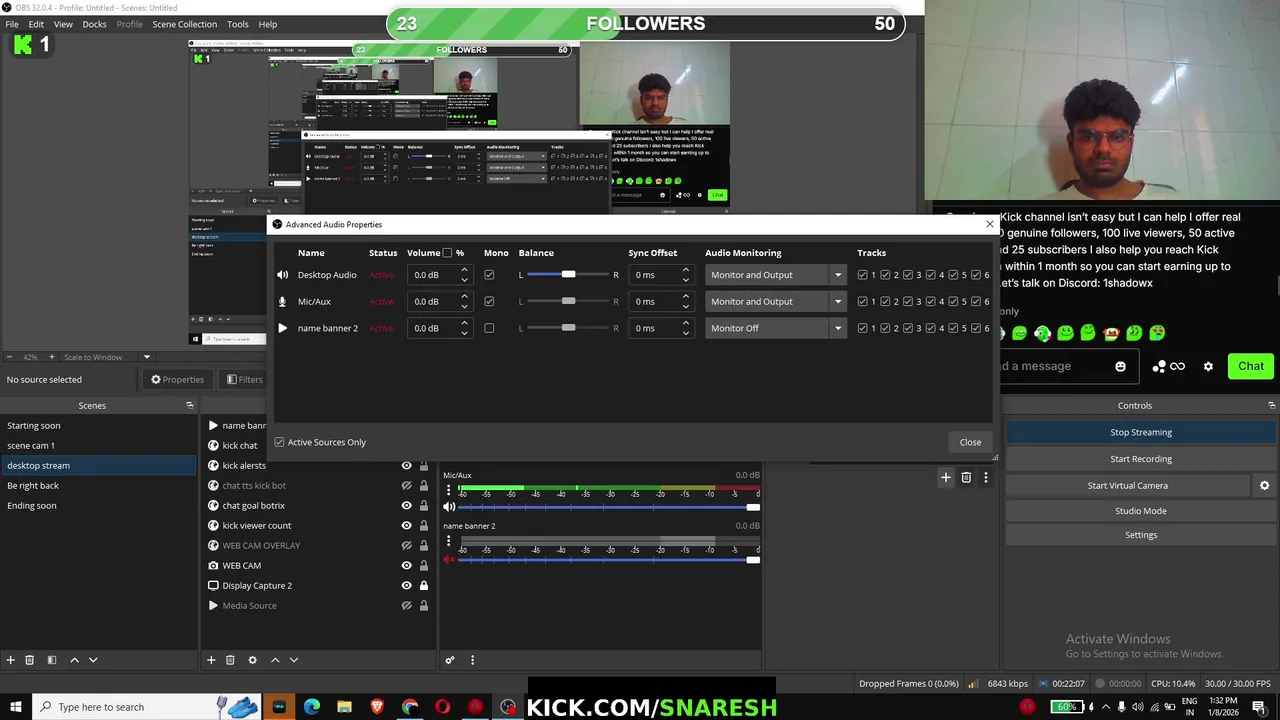Open emoji picker in Kick chat box
Image resolution: width=1280 pixels, height=720 pixels.
[1120, 367]
